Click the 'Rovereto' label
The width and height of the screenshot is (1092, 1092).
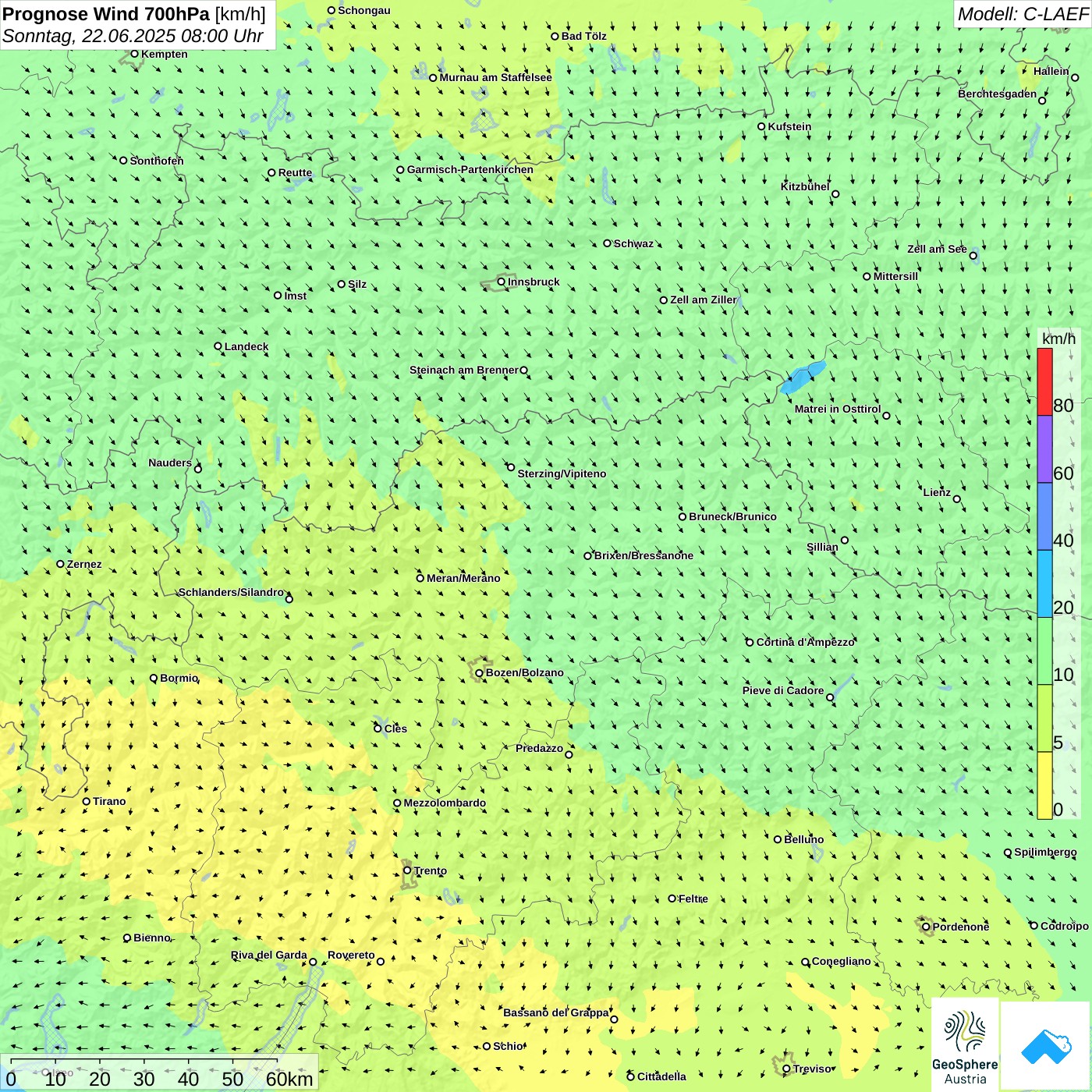pos(351,955)
